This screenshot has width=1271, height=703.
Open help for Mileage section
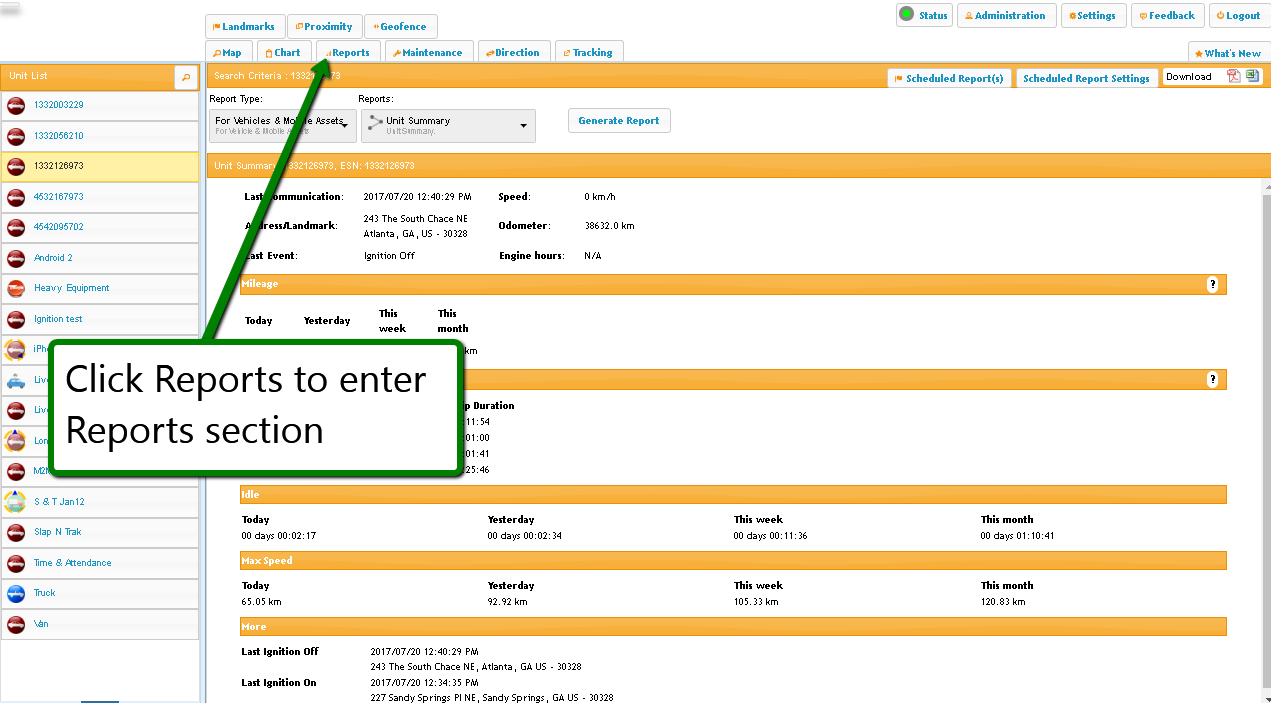coord(1212,285)
